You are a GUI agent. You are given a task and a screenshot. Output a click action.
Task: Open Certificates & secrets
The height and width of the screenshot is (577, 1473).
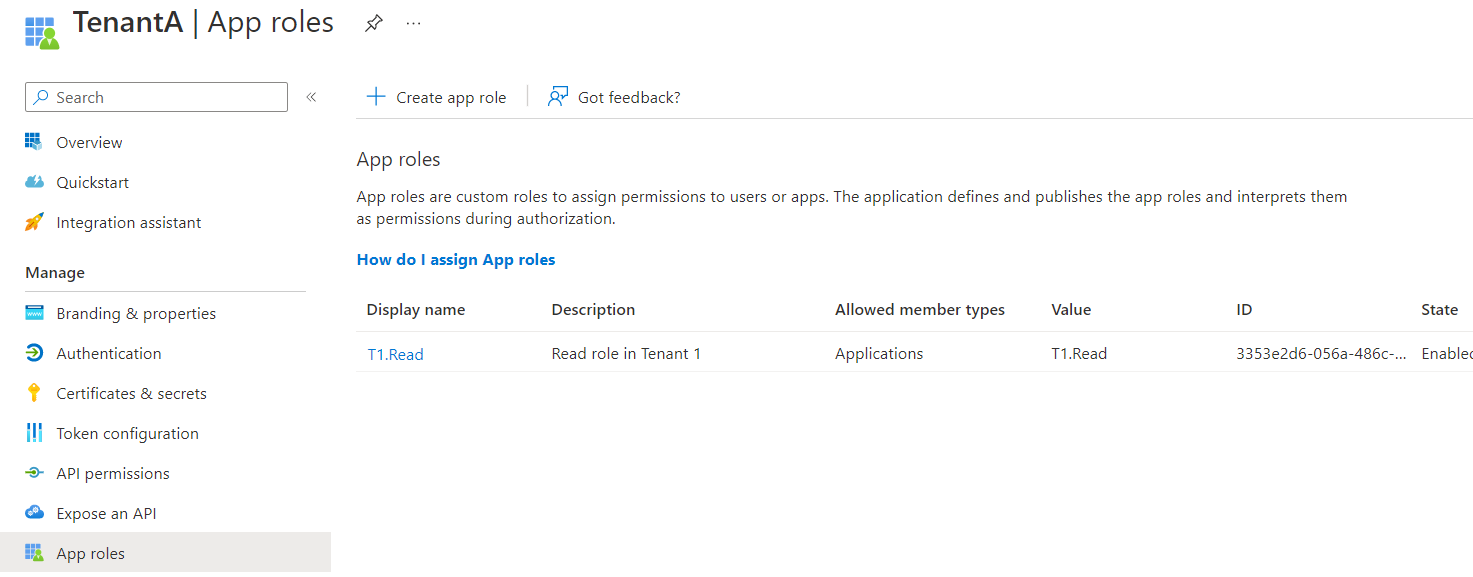(x=132, y=393)
